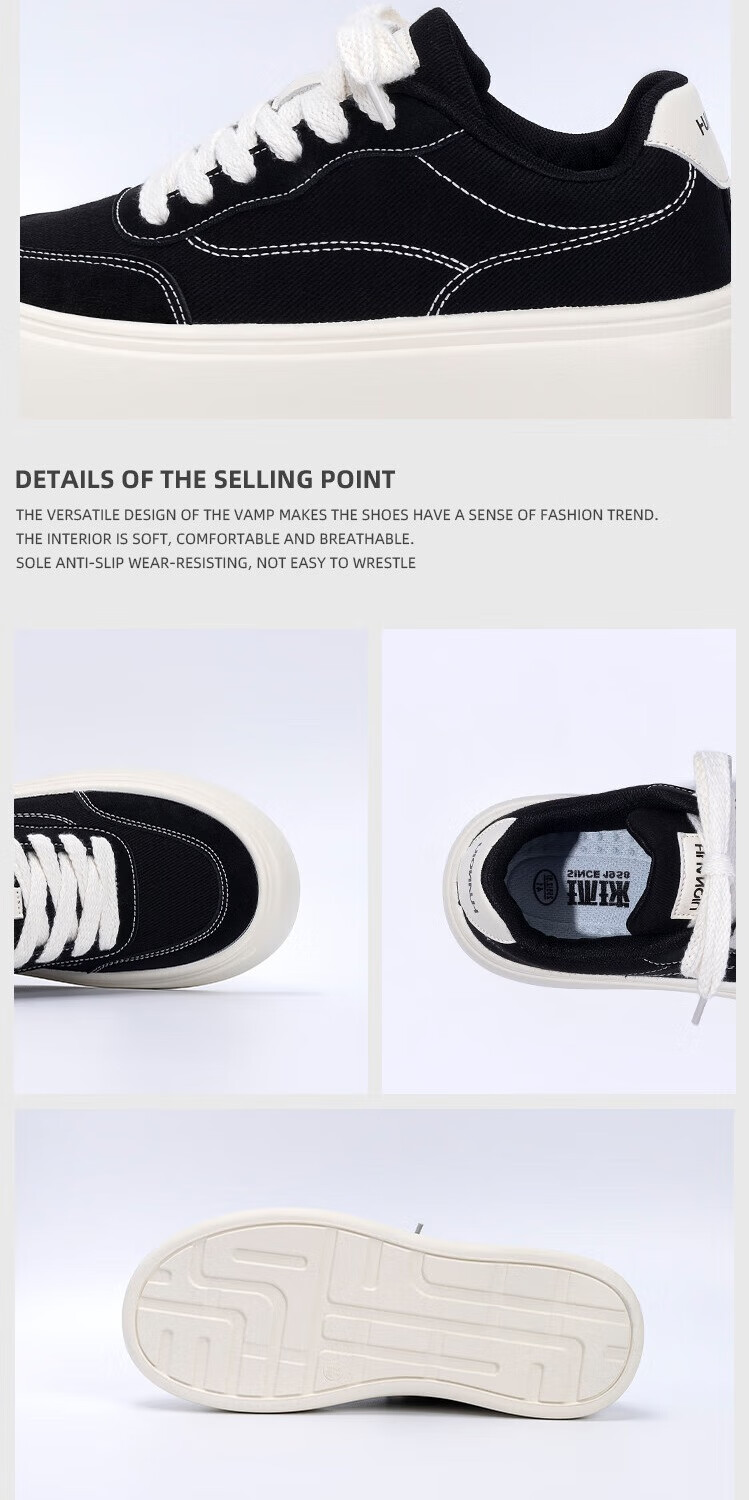This screenshot has width=749, height=1500.
Task: Click the toe-cap close-up photo
Action: 191,861
